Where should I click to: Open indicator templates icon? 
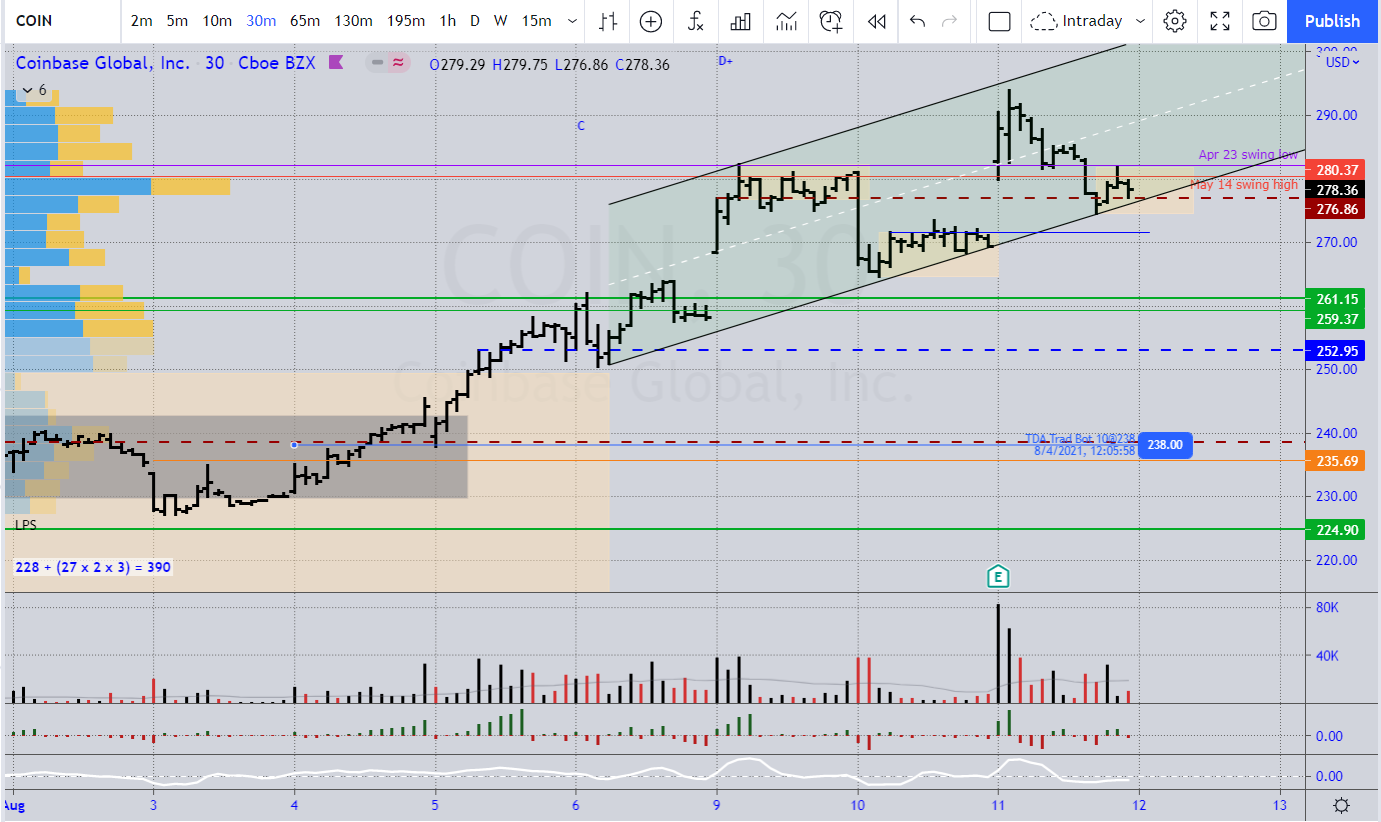pos(786,21)
